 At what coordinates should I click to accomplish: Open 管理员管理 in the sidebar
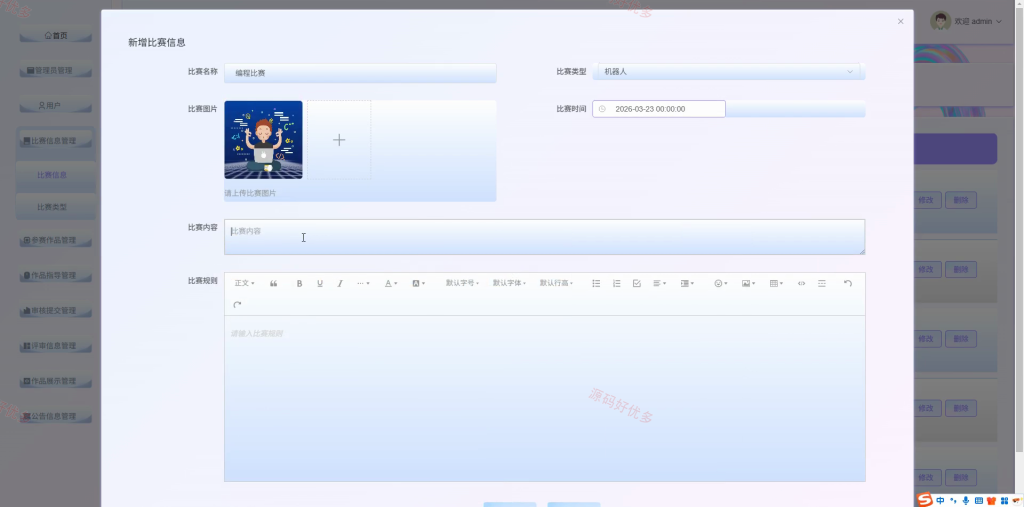pyautogui.click(x=56, y=71)
